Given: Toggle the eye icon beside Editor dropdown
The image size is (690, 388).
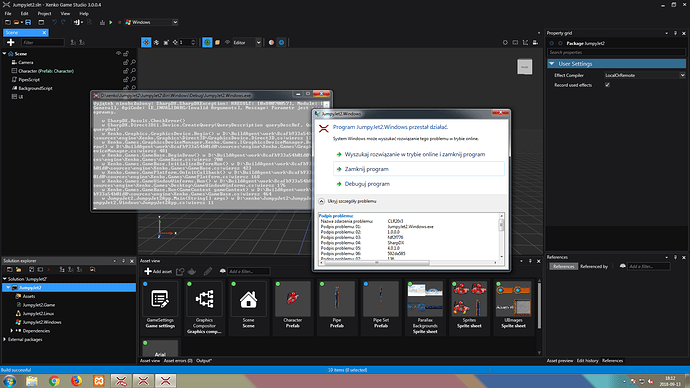Looking at the screenshot, I should pyautogui.click(x=228, y=42).
